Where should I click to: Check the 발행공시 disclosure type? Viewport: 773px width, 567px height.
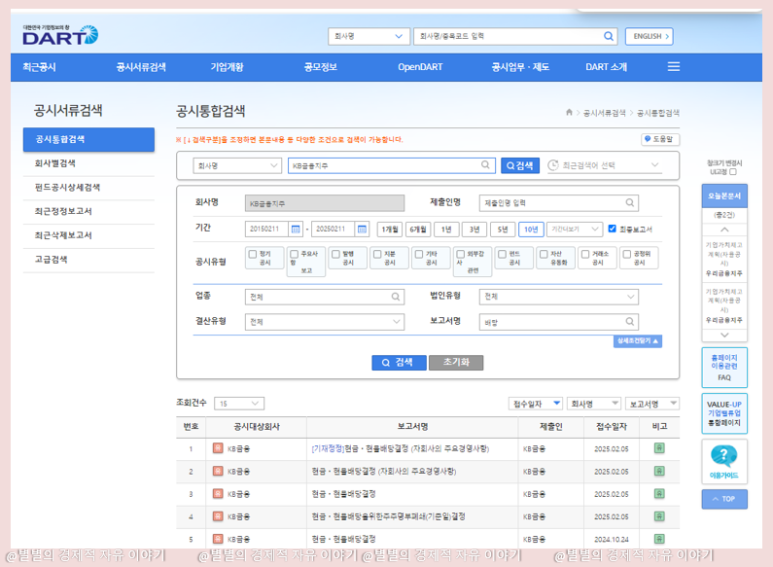point(336,254)
